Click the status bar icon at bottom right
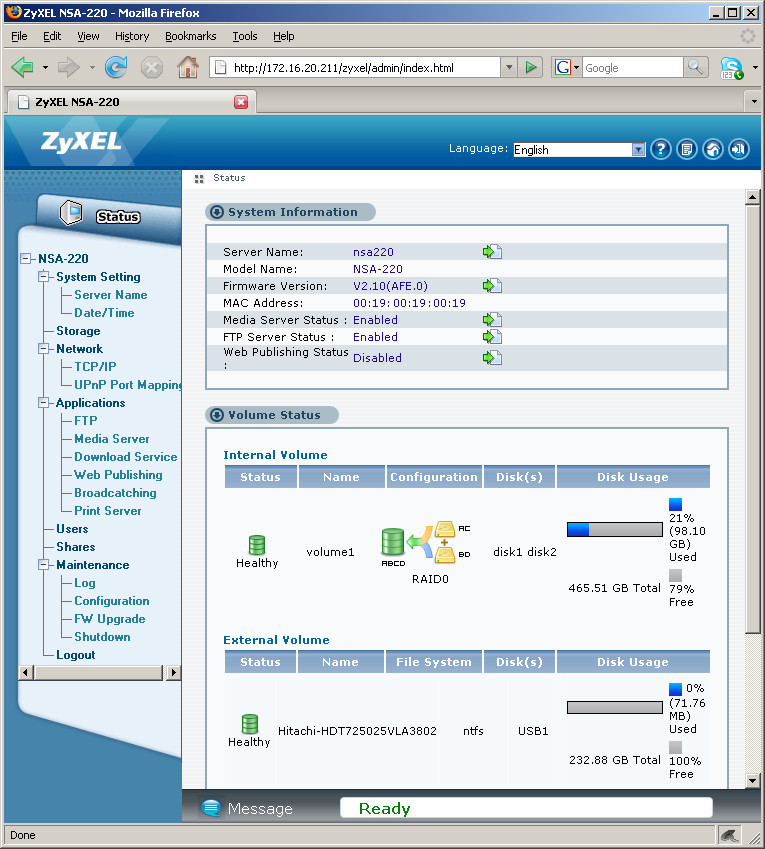765x849 pixels. (x=729, y=835)
